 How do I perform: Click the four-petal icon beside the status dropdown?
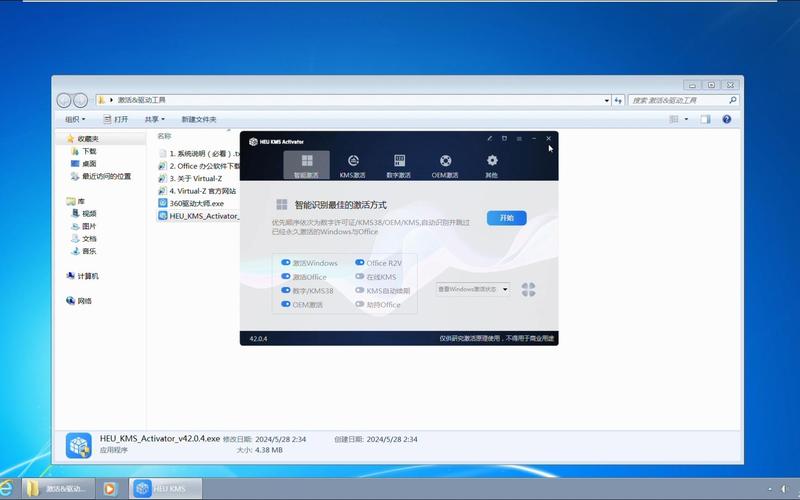coord(529,289)
